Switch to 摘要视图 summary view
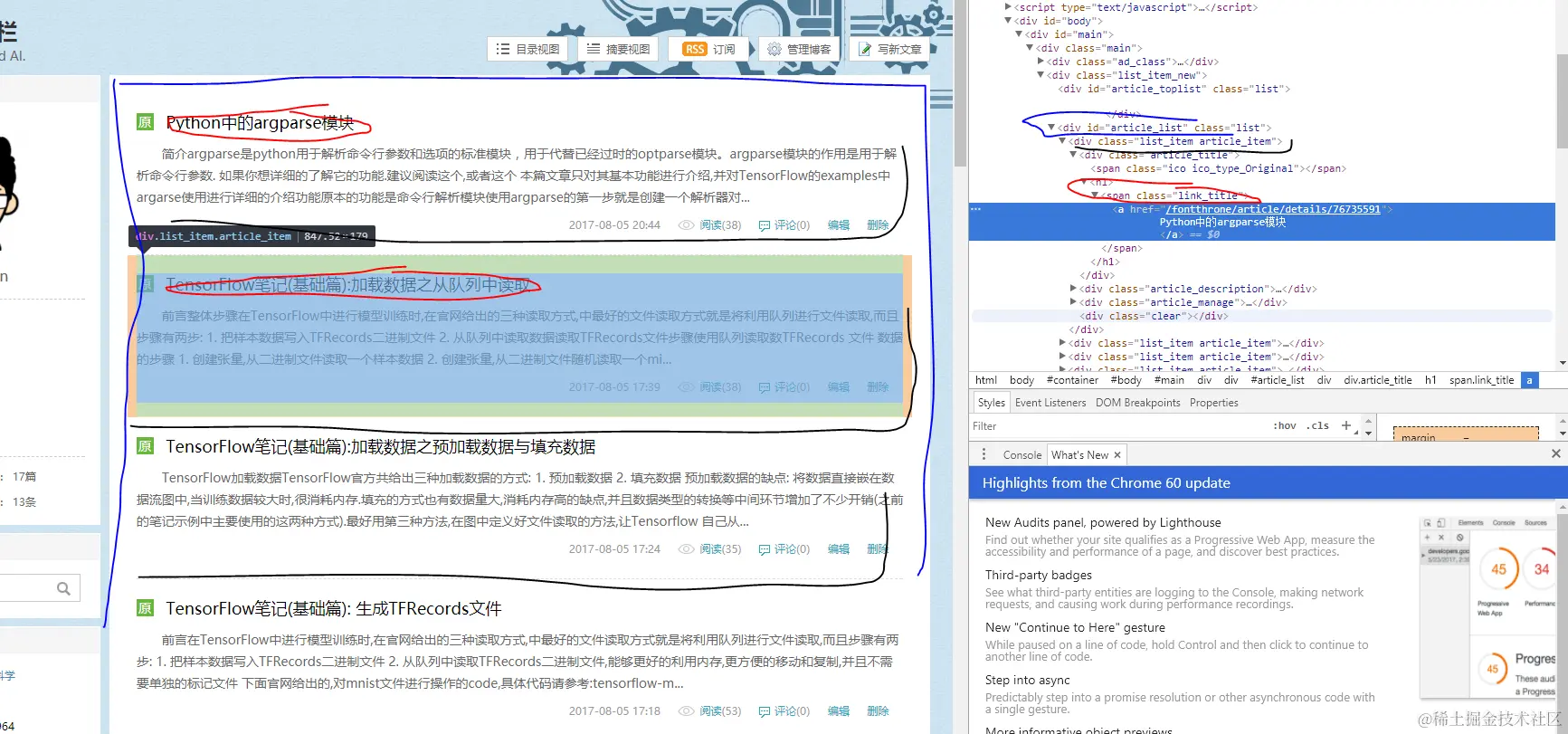Viewport: 1568px width, 734px height. 618,49
